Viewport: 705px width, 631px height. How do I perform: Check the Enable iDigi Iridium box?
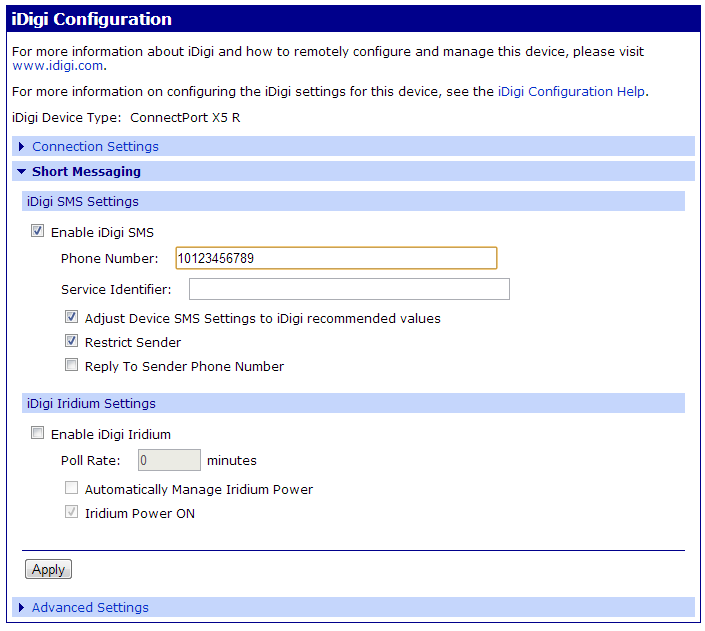point(38,434)
